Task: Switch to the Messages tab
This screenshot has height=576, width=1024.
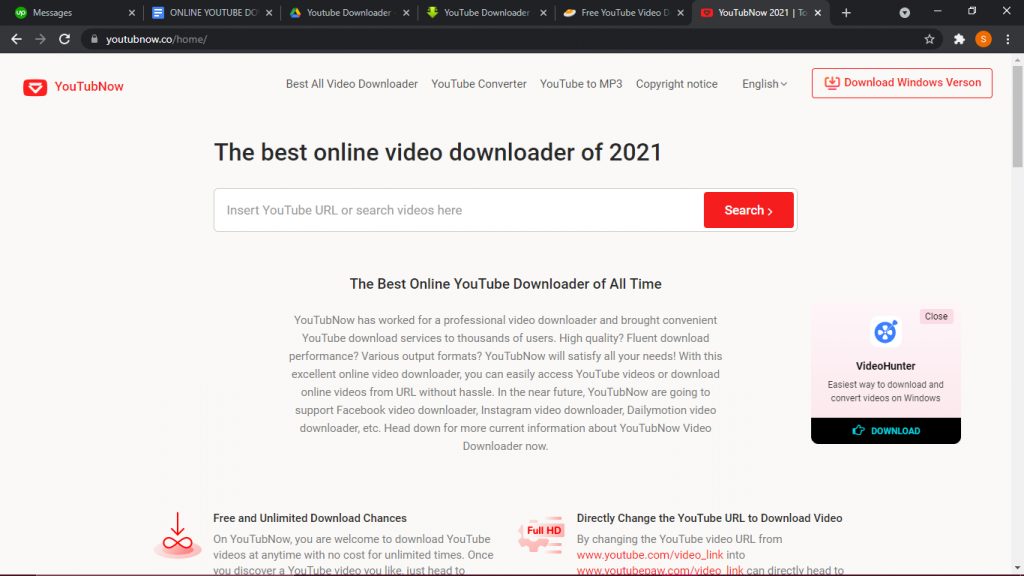Action: [x=70, y=13]
